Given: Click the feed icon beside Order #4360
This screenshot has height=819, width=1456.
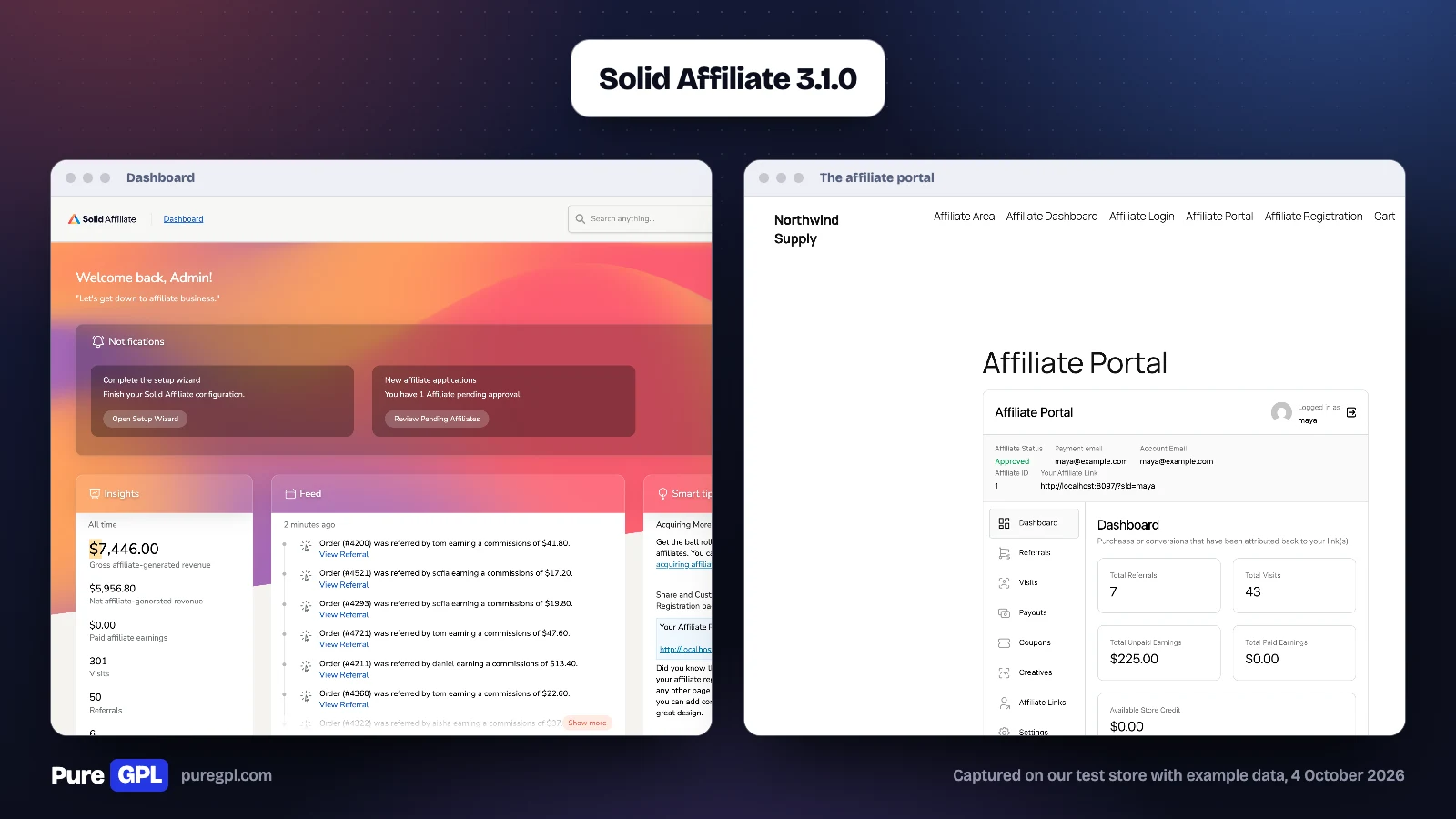Looking at the screenshot, I should coord(306,696).
